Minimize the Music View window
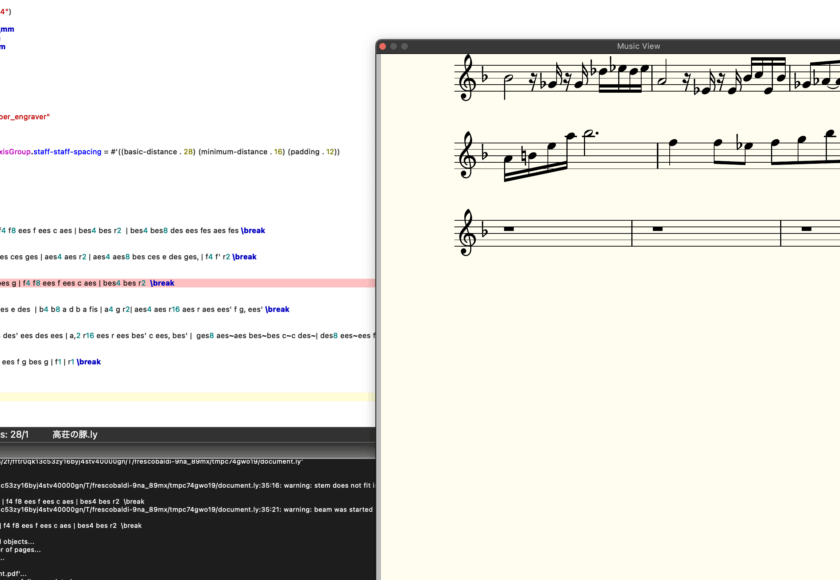Viewport: 840px width, 580px height. [x=395, y=46]
